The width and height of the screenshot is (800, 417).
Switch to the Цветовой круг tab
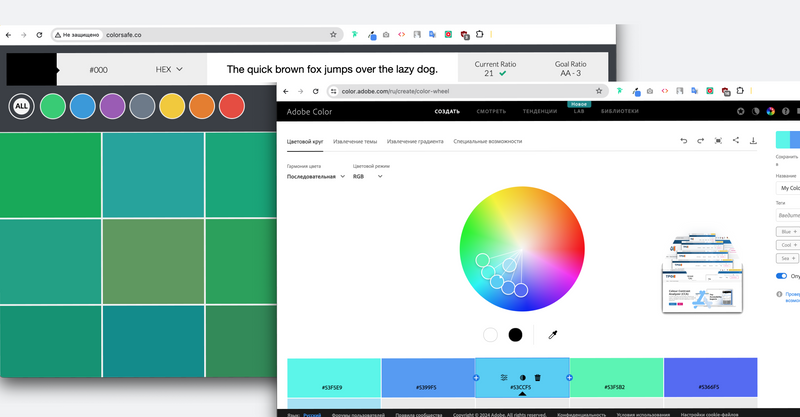[305, 141]
